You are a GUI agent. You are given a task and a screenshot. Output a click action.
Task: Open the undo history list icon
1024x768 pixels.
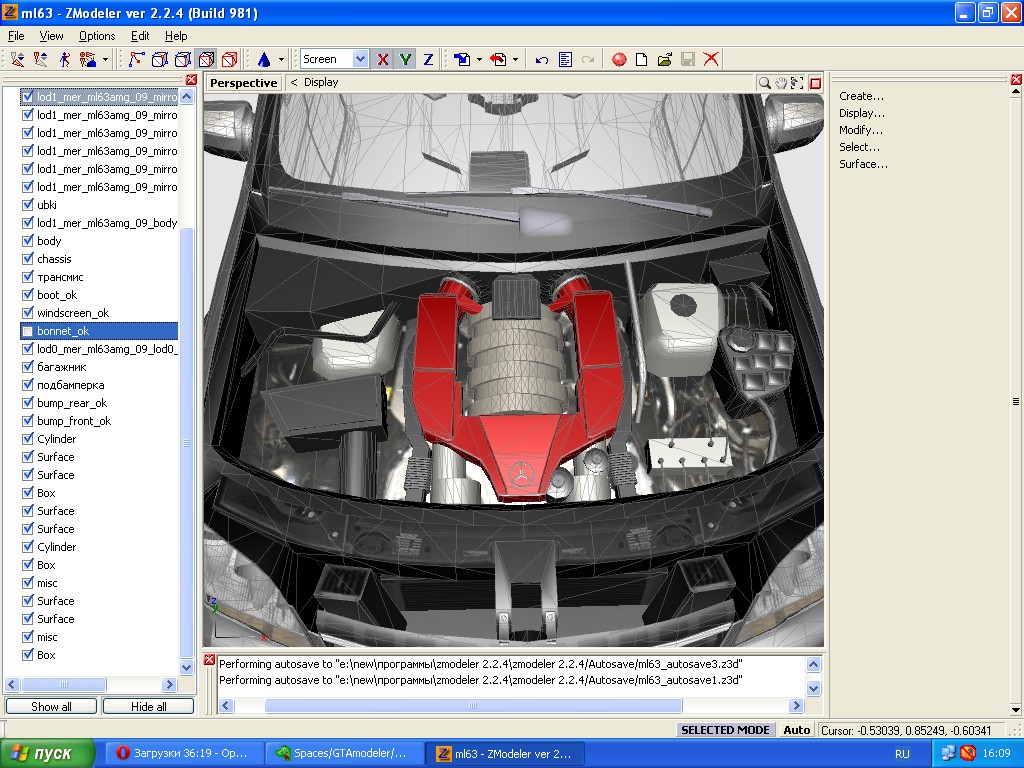tap(566, 59)
